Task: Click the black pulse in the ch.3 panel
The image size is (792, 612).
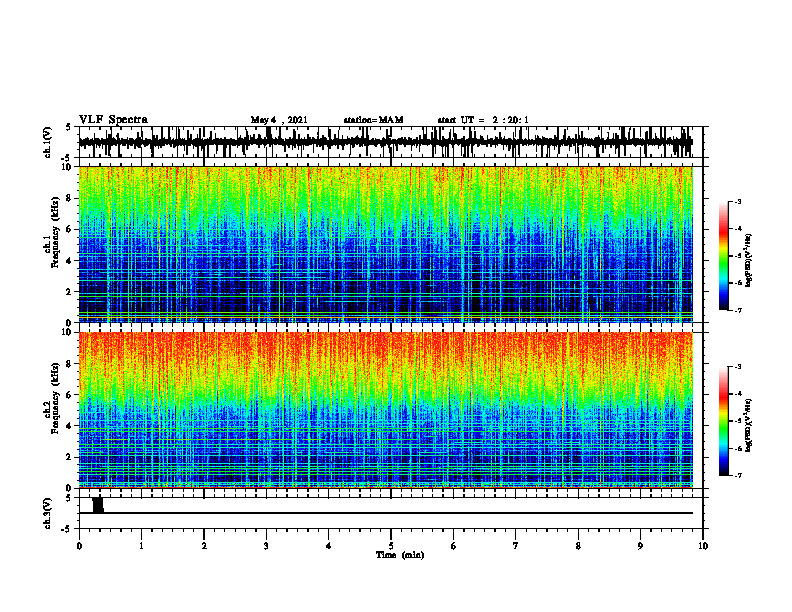Action: click(98, 505)
